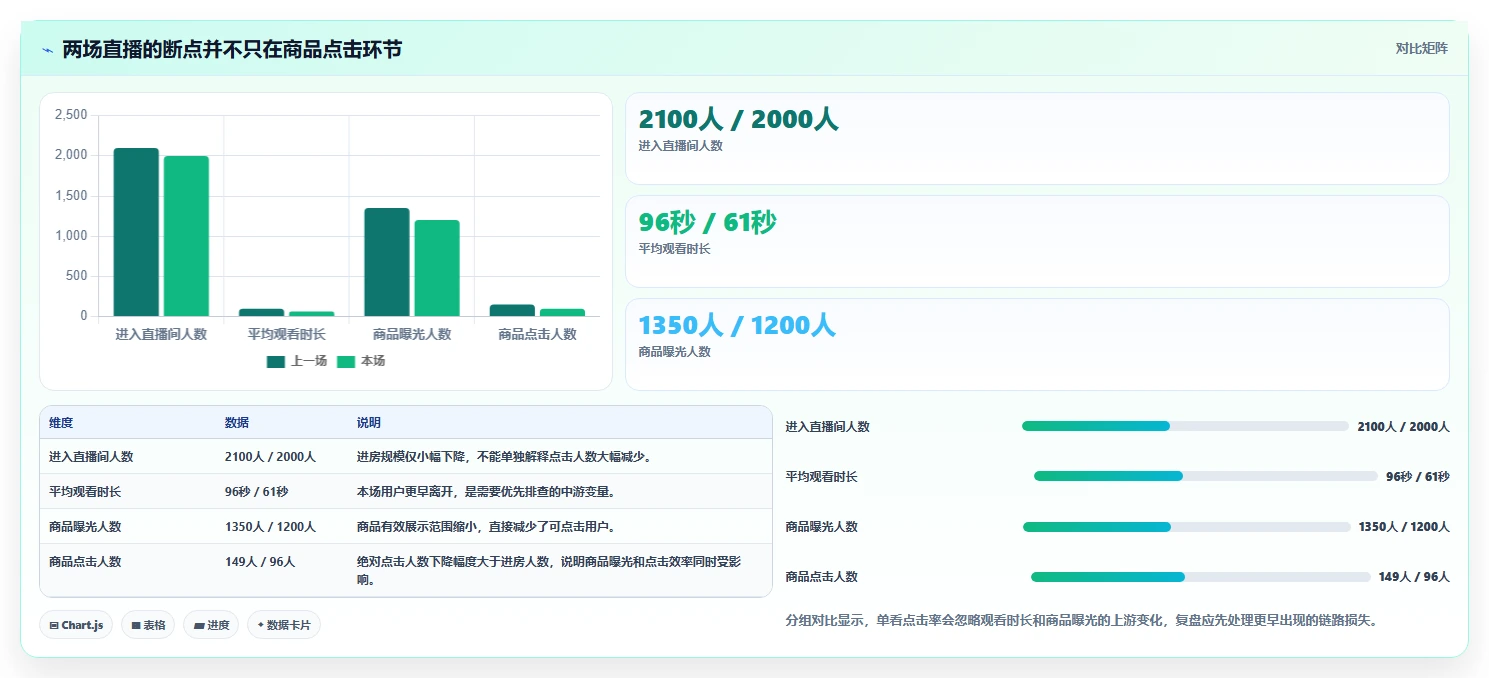Screen dimensions: 1489x678
Task: Click the 1350人 / 1200人 table cell
Action: [270, 526]
